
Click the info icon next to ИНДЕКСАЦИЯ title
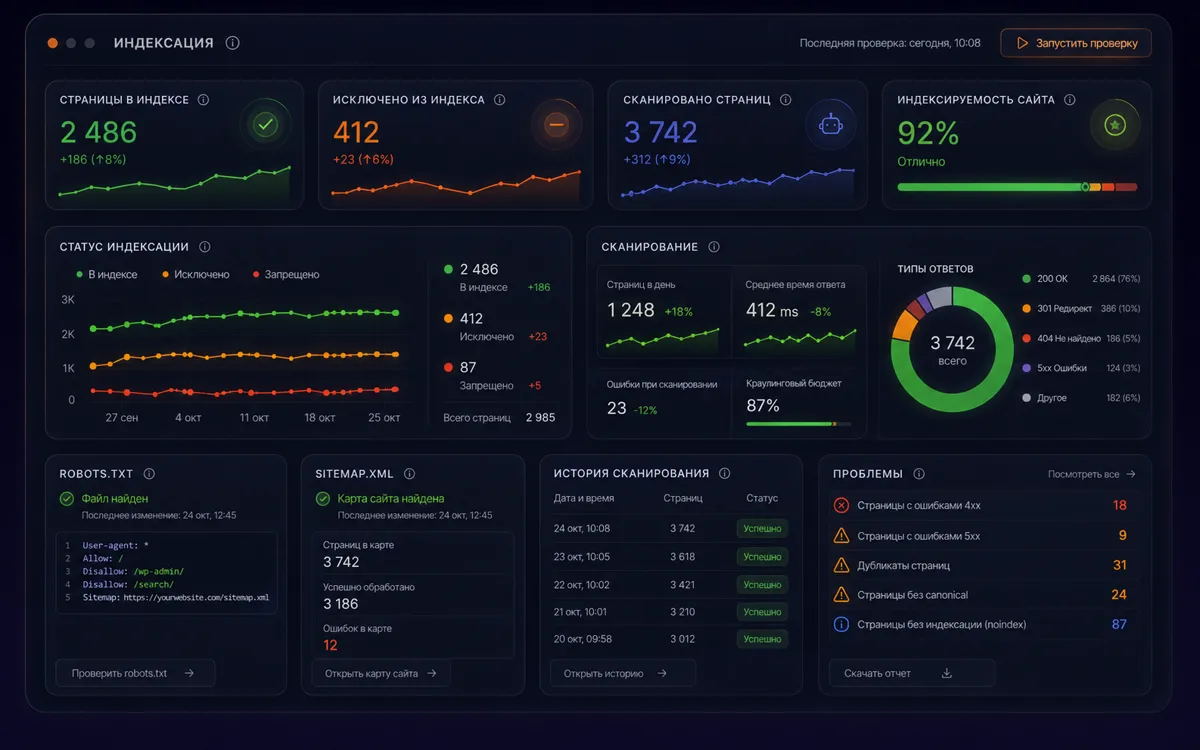coord(233,43)
